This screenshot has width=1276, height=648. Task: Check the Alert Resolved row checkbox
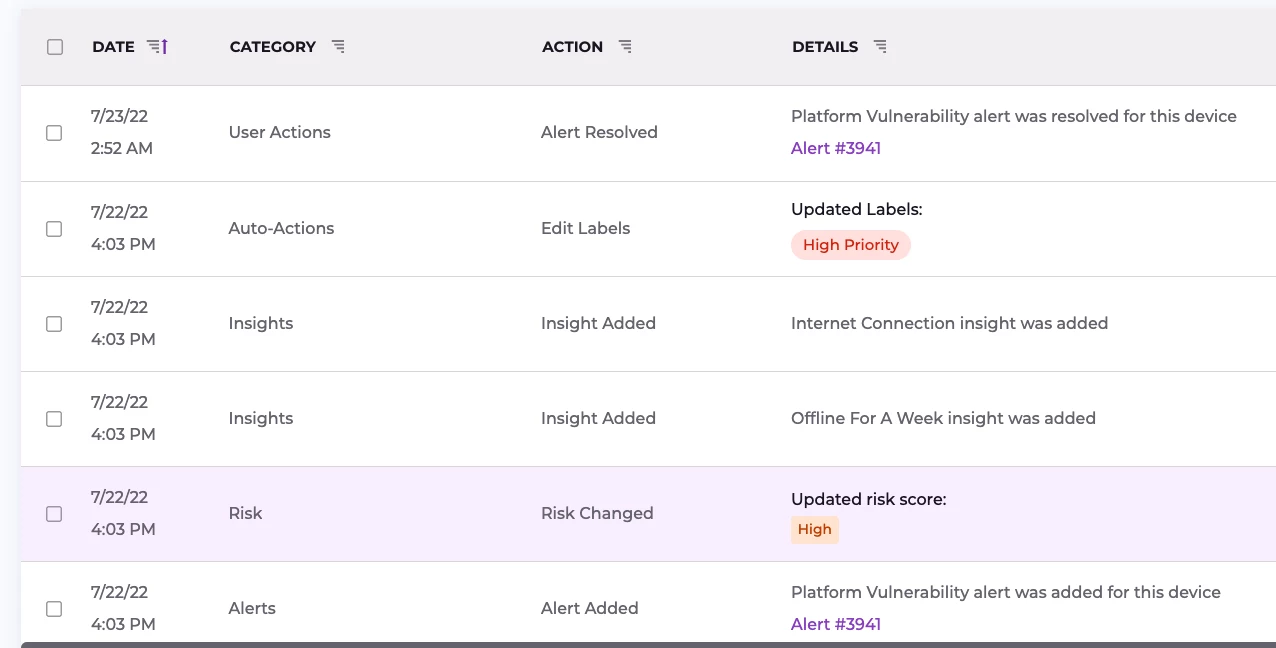[55, 133]
